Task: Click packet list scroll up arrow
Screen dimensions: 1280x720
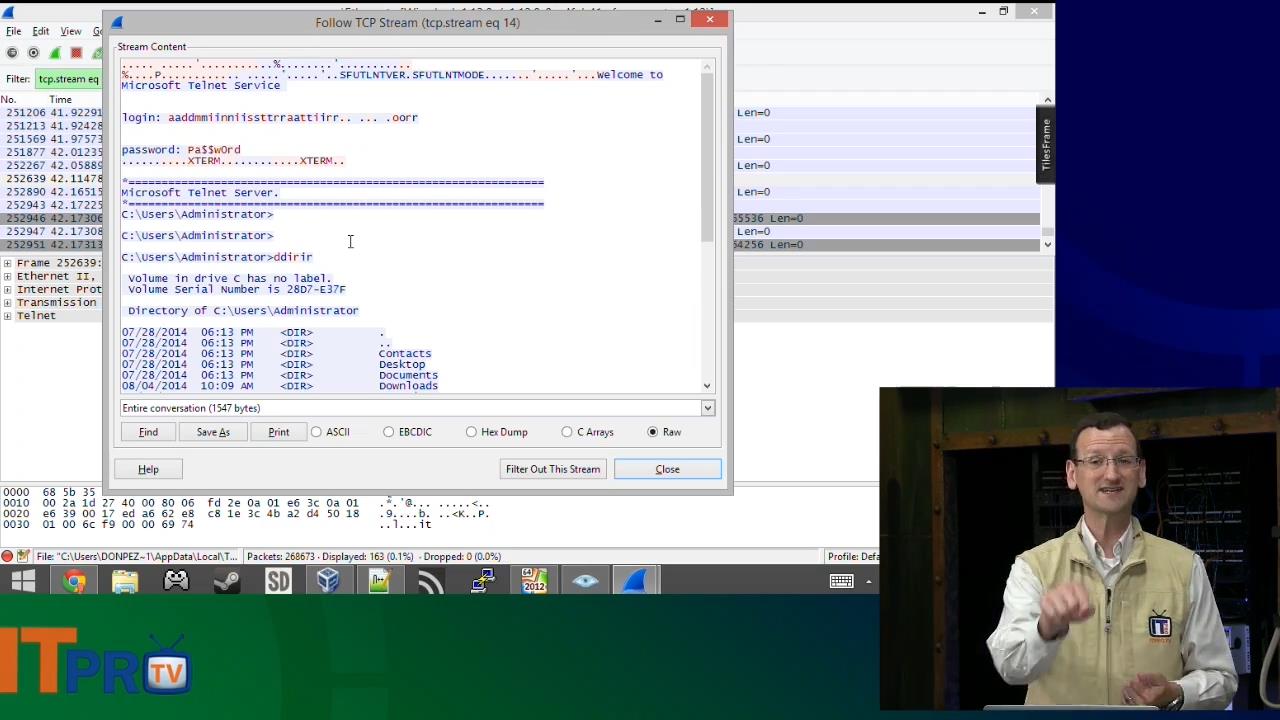Action: pos(1047,100)
